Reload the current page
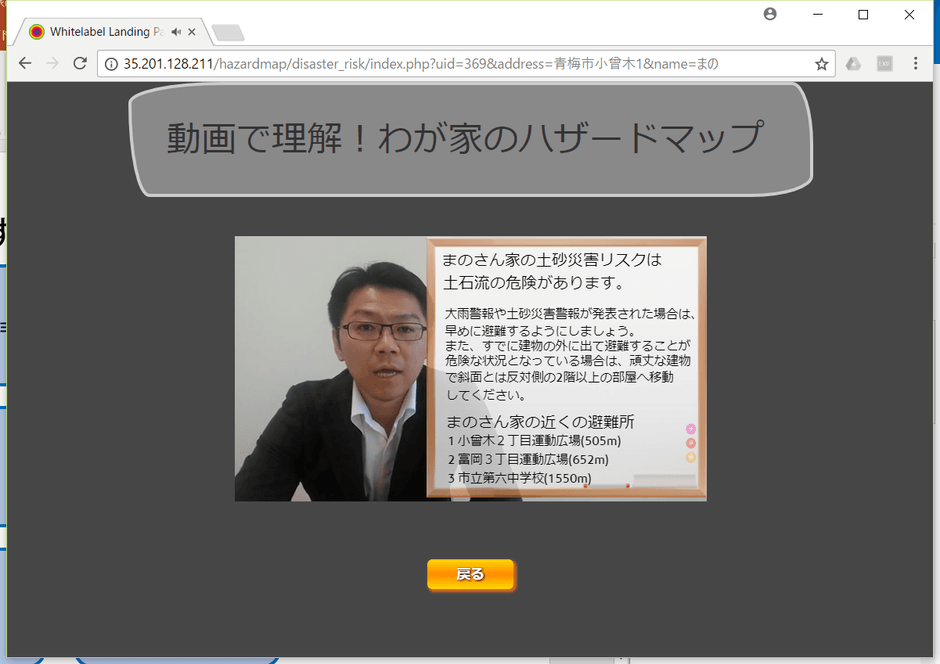 80,63
